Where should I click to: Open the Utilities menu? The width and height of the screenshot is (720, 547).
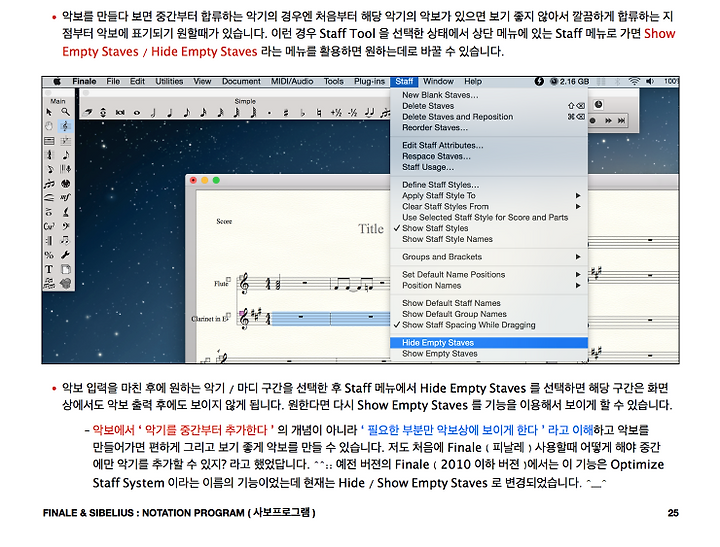pyautogui.click(x=169, y=82)
